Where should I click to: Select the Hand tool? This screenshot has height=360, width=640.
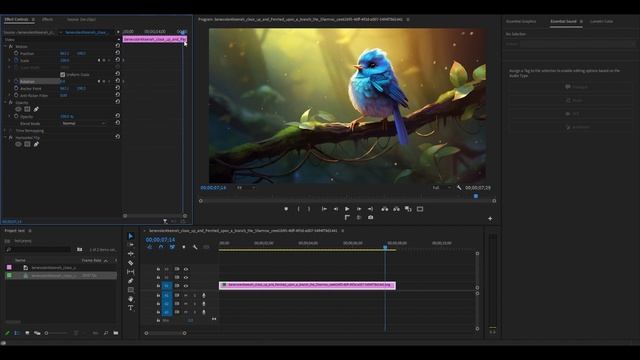point(131,299)
